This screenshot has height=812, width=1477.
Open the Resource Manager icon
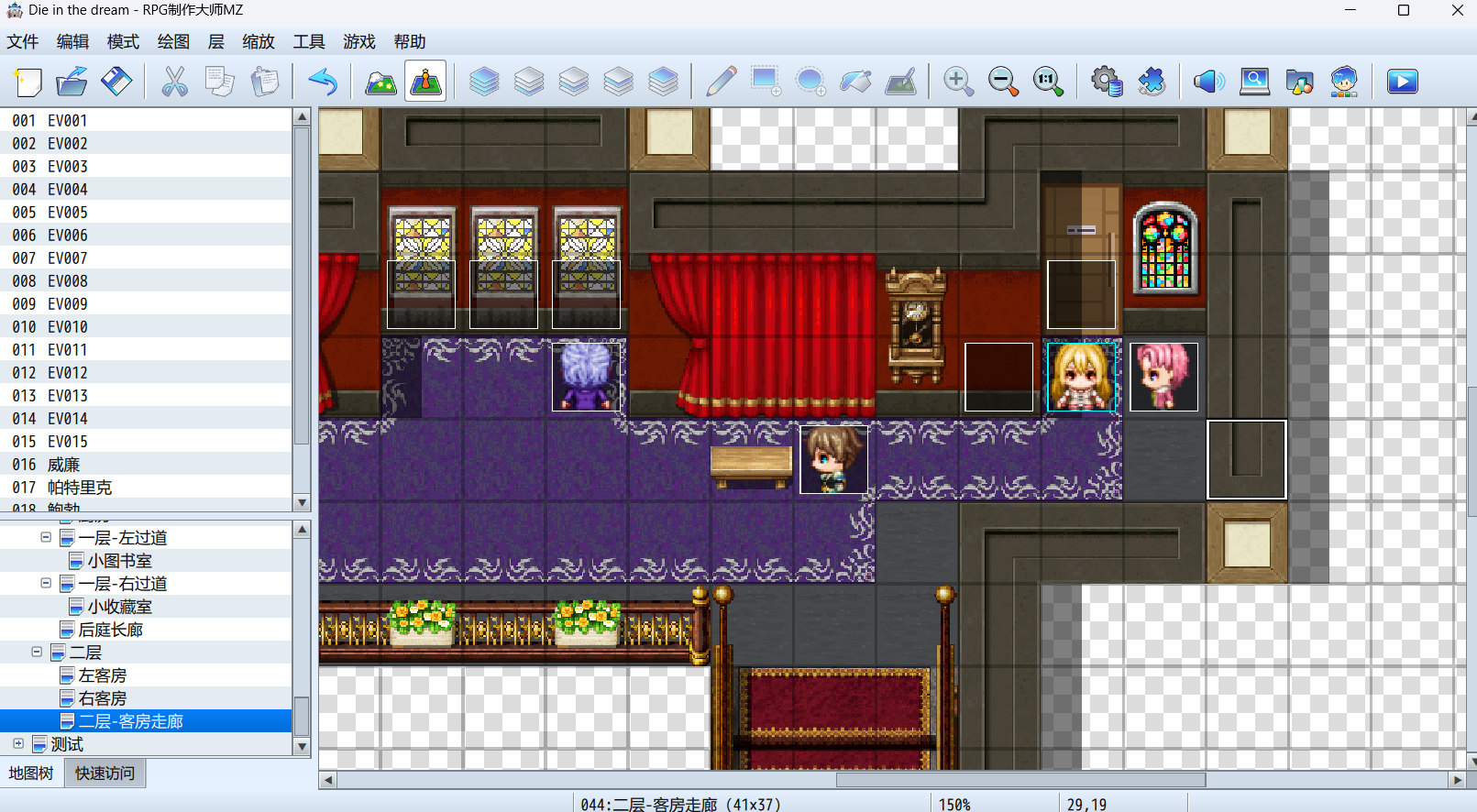coord(1299,82)
